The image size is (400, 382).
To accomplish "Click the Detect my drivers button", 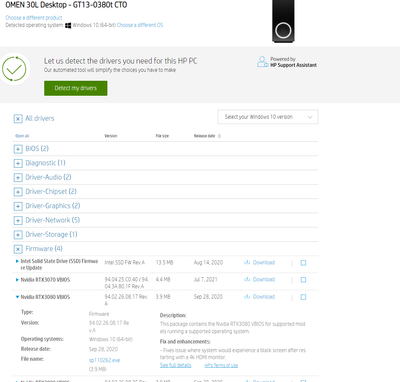I will [x=76, y=88].
